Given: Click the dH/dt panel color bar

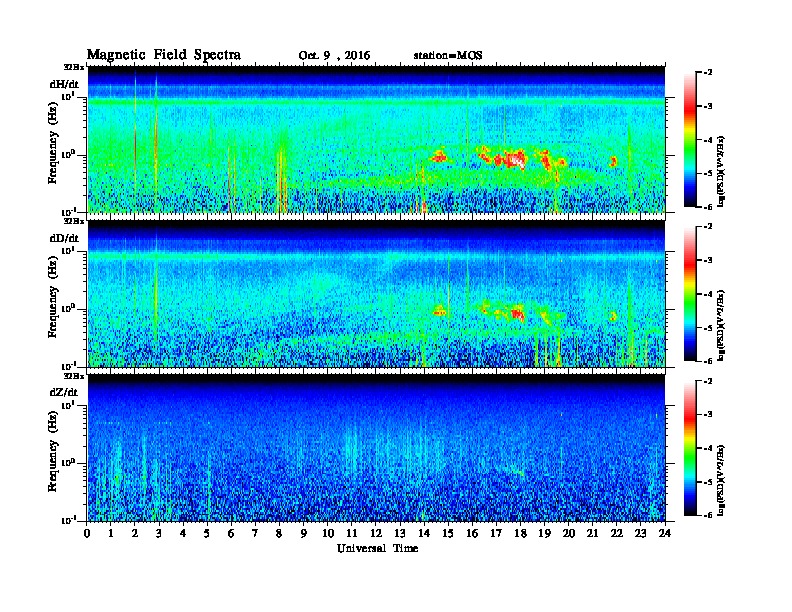Looking at the screenshot, I should (x=690, y=139).
